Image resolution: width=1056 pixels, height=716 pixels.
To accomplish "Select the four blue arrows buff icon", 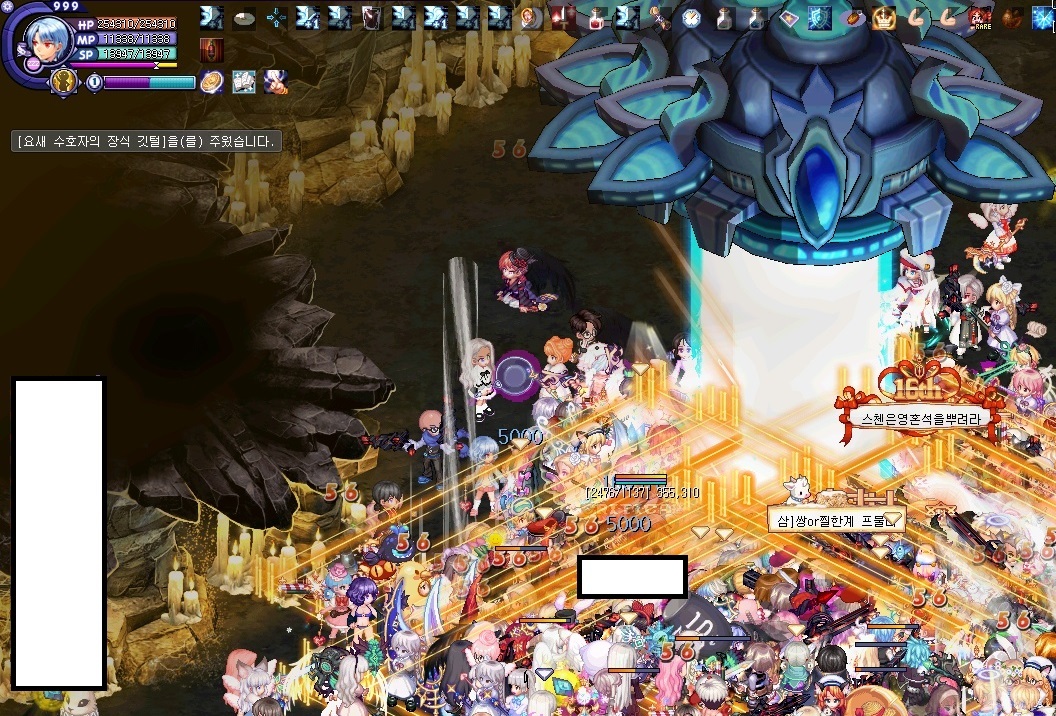I will pos(275,19).
